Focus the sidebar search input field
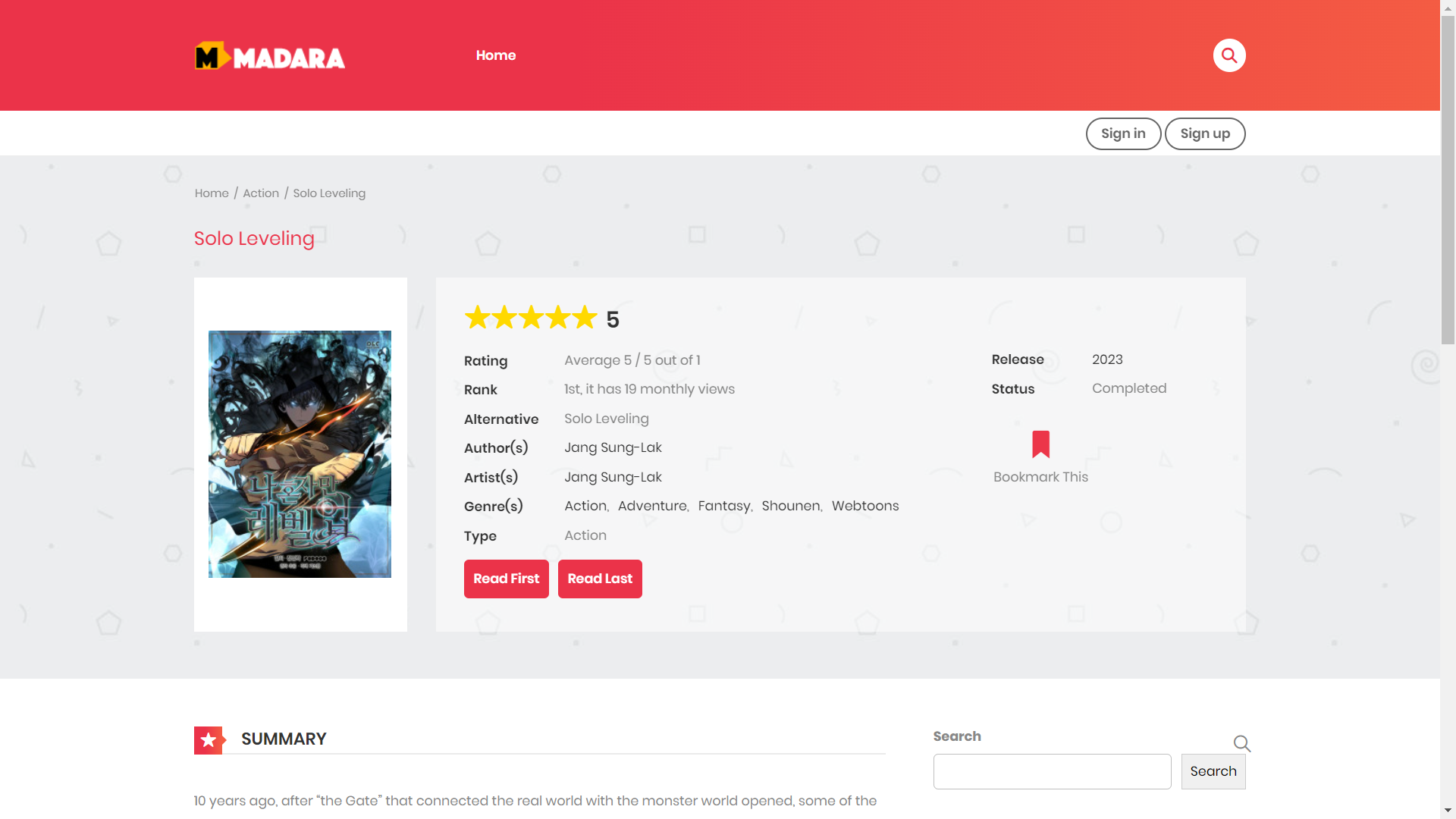Screen dimensions: 1456x819 [1052, 771]
